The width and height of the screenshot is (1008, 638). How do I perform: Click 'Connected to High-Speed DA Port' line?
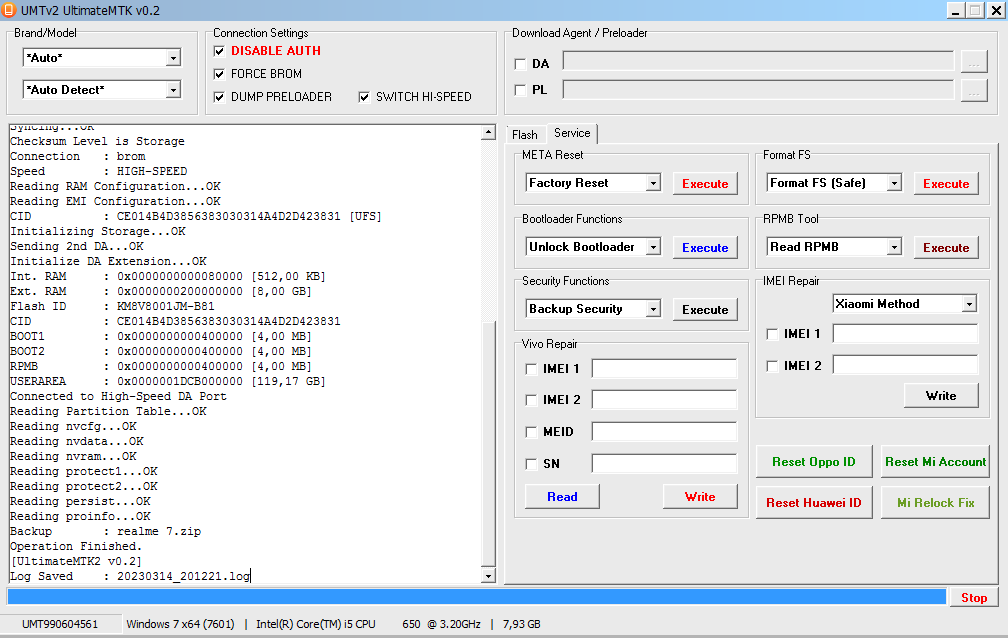(x=118, y=396)
